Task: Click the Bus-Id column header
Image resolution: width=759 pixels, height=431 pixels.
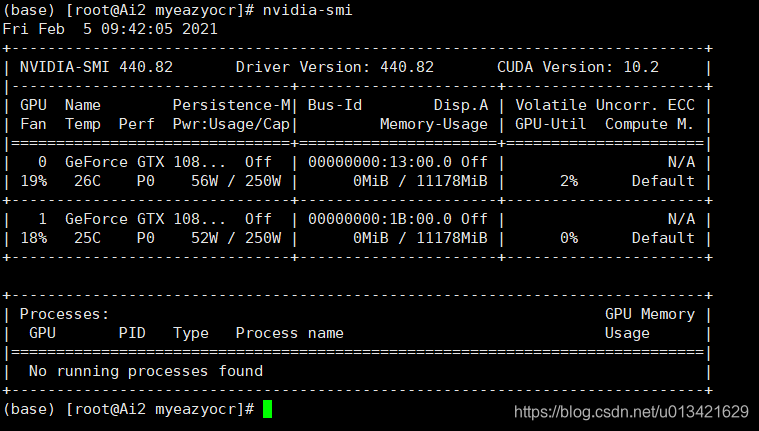Action: [334, 105]
